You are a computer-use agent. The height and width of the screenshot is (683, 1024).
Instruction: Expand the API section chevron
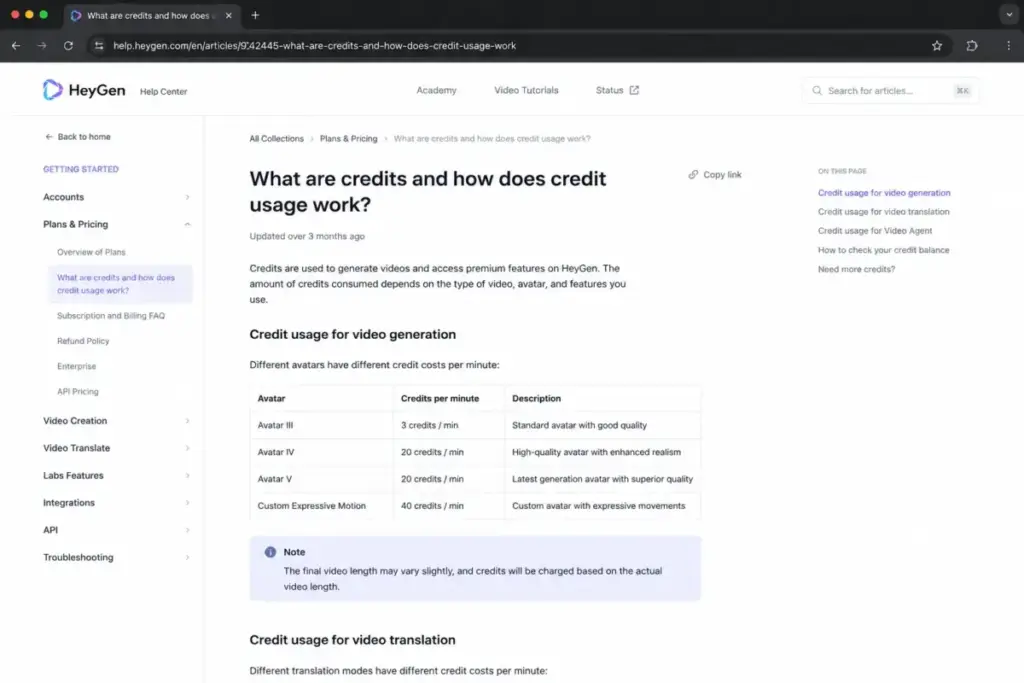pyautogui.click(x=187, y=530)
